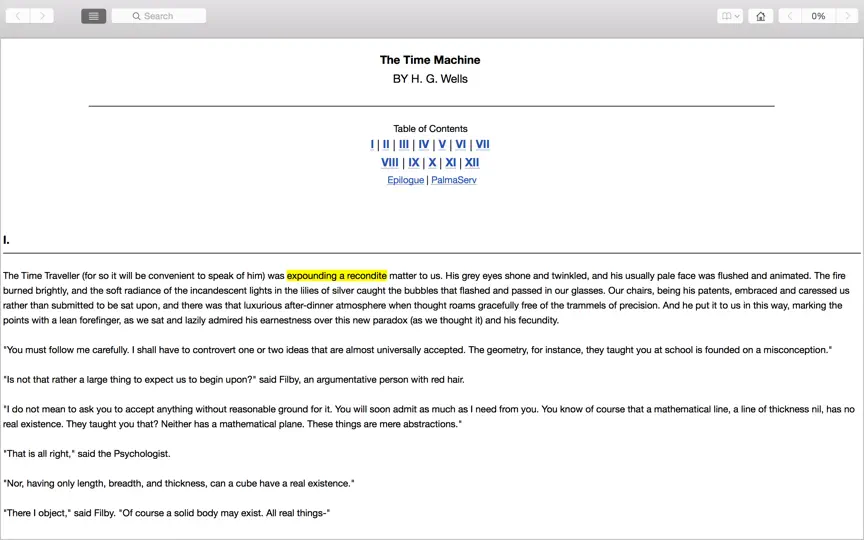Image resolution: width=864 pixels, height=540 pixels.
Task: Jump to chapter IX link
Action: coord(414,163)
